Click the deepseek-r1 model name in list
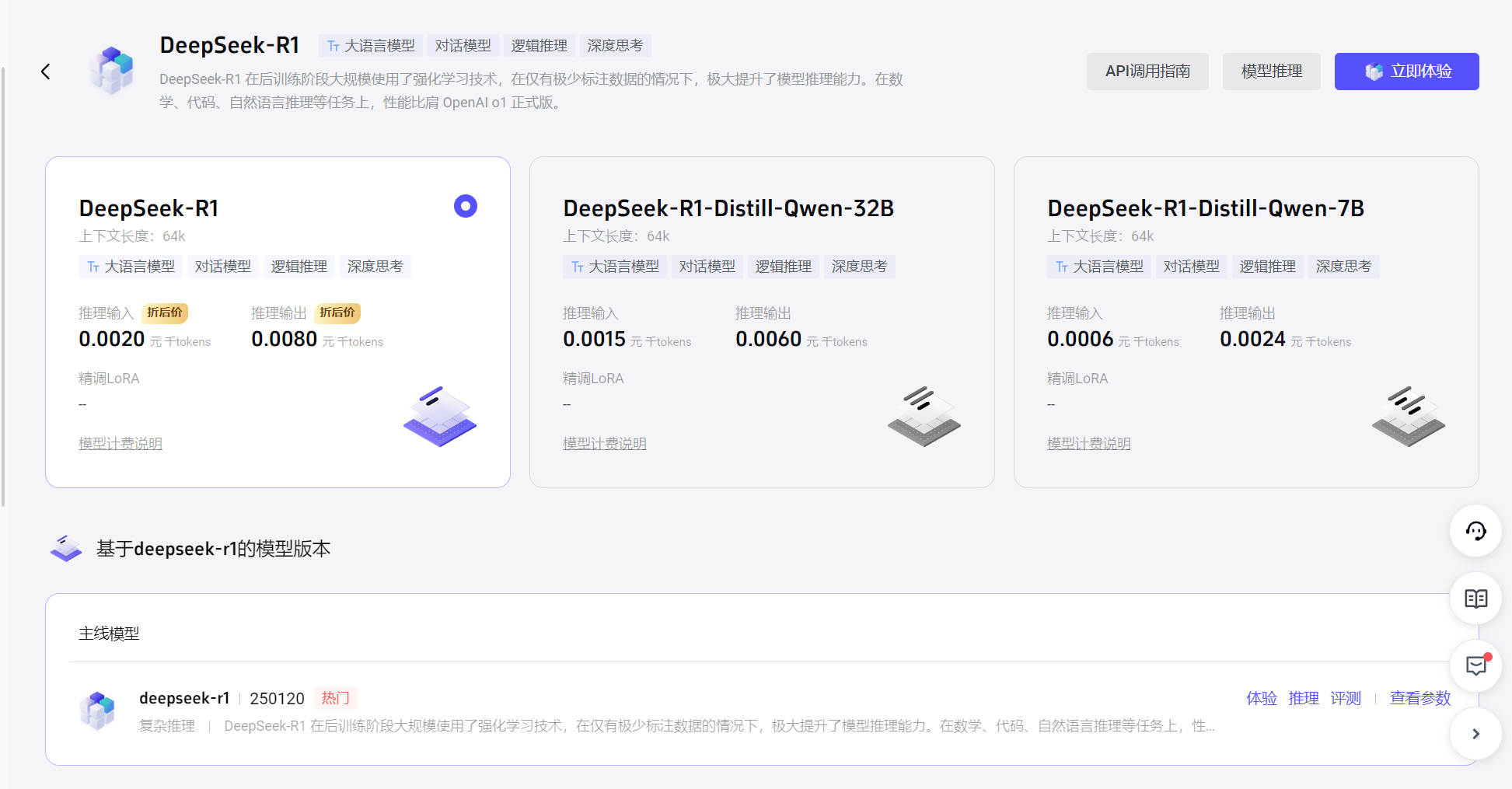1512x789 pixels. click(x=184, y=698)
